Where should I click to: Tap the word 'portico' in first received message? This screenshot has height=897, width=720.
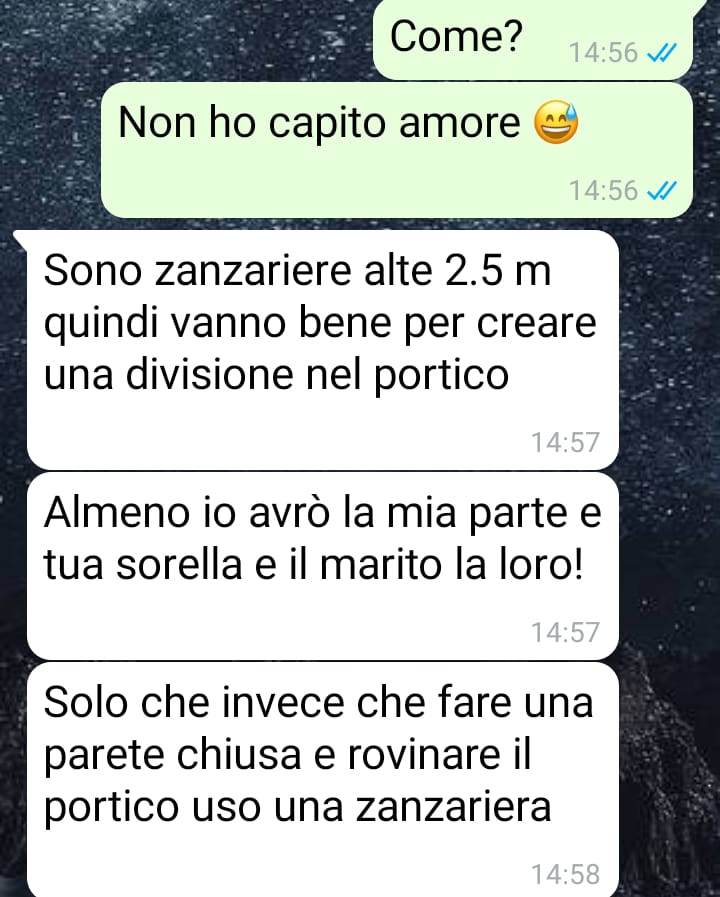(x=441, y=378)
